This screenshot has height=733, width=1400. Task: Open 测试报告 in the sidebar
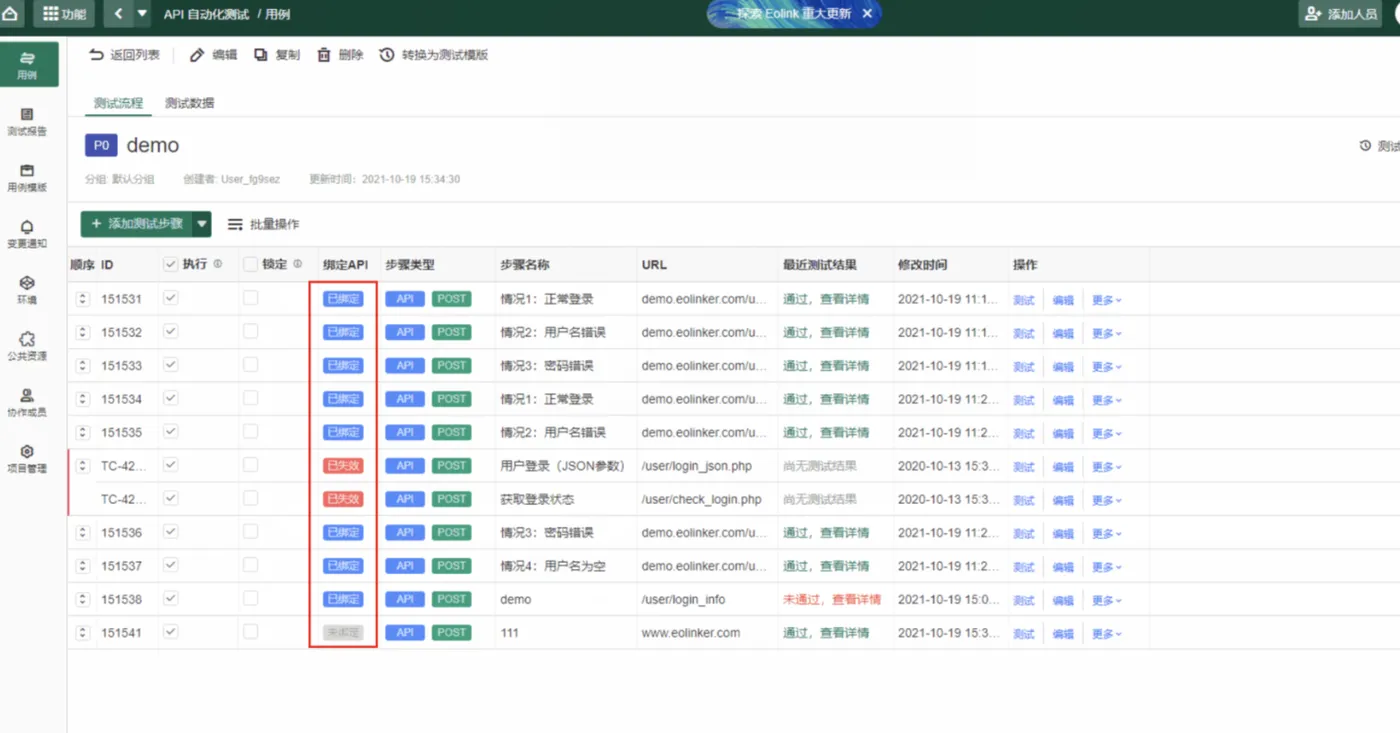coord(28,122)
